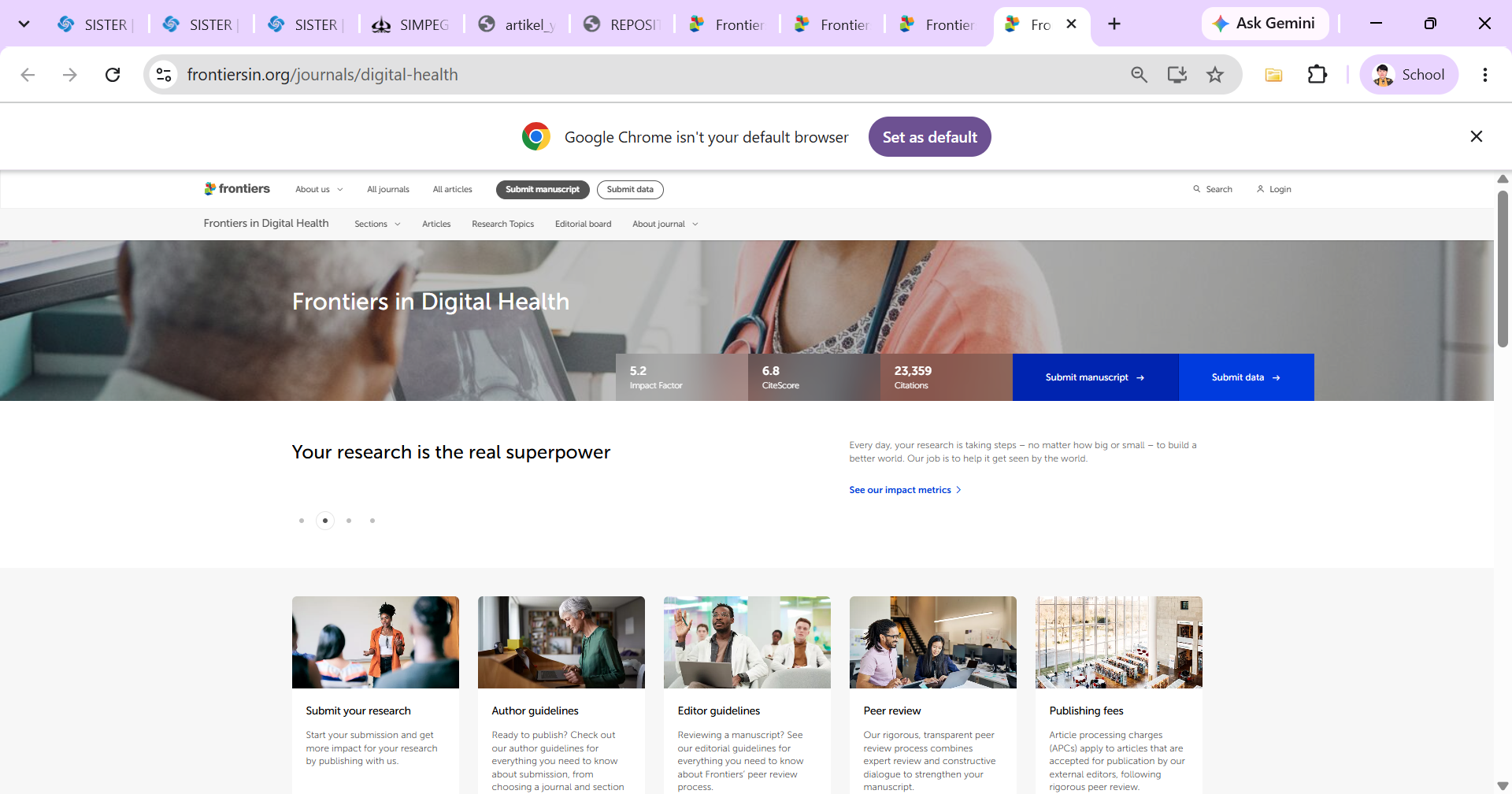Click the Peer review card title

click(x=892, y=711)
